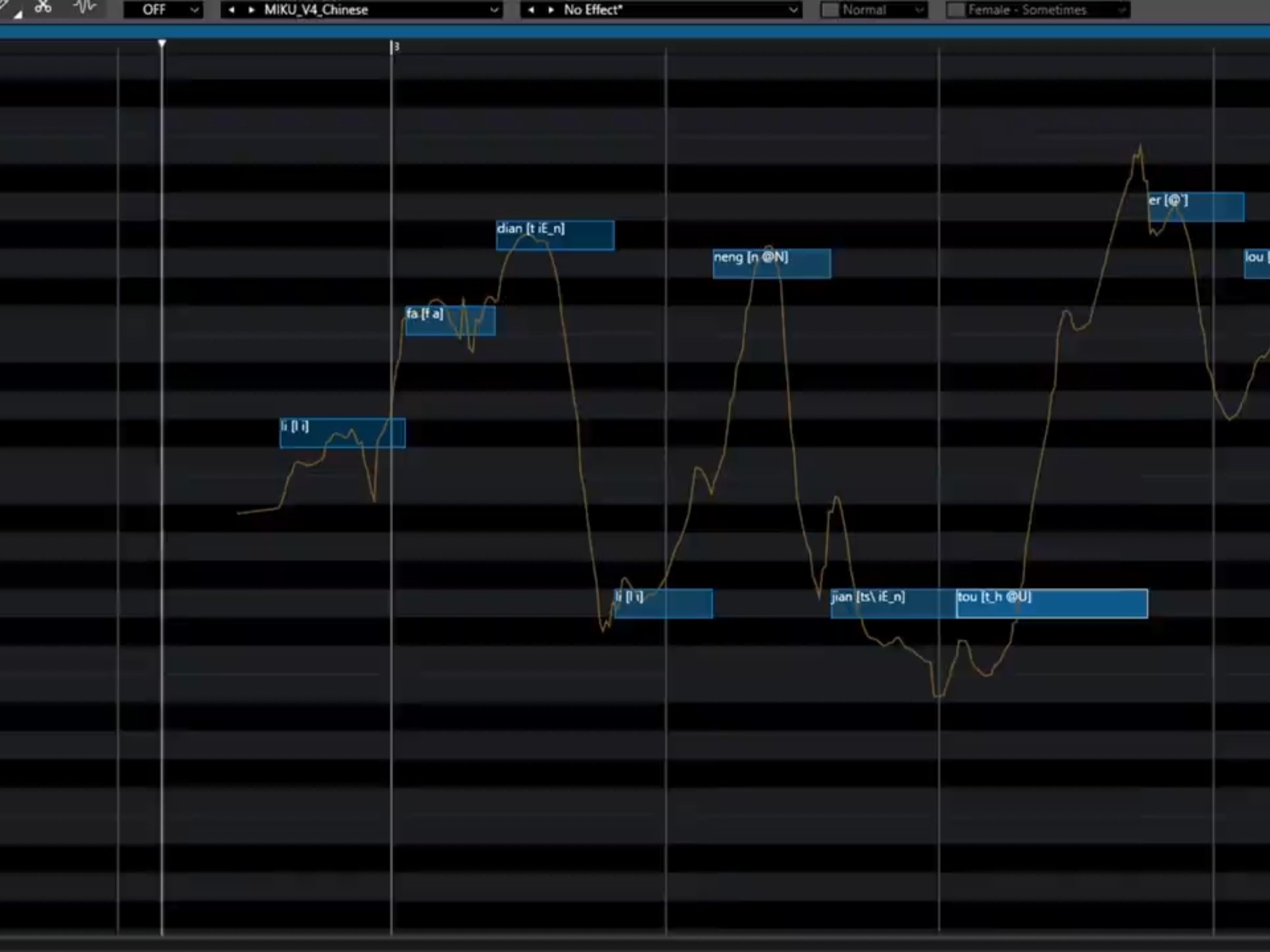The width and height of the screenshot is (1270, 952).
Task: Open the OFF snap dropdown
Action: pos(163,10)
